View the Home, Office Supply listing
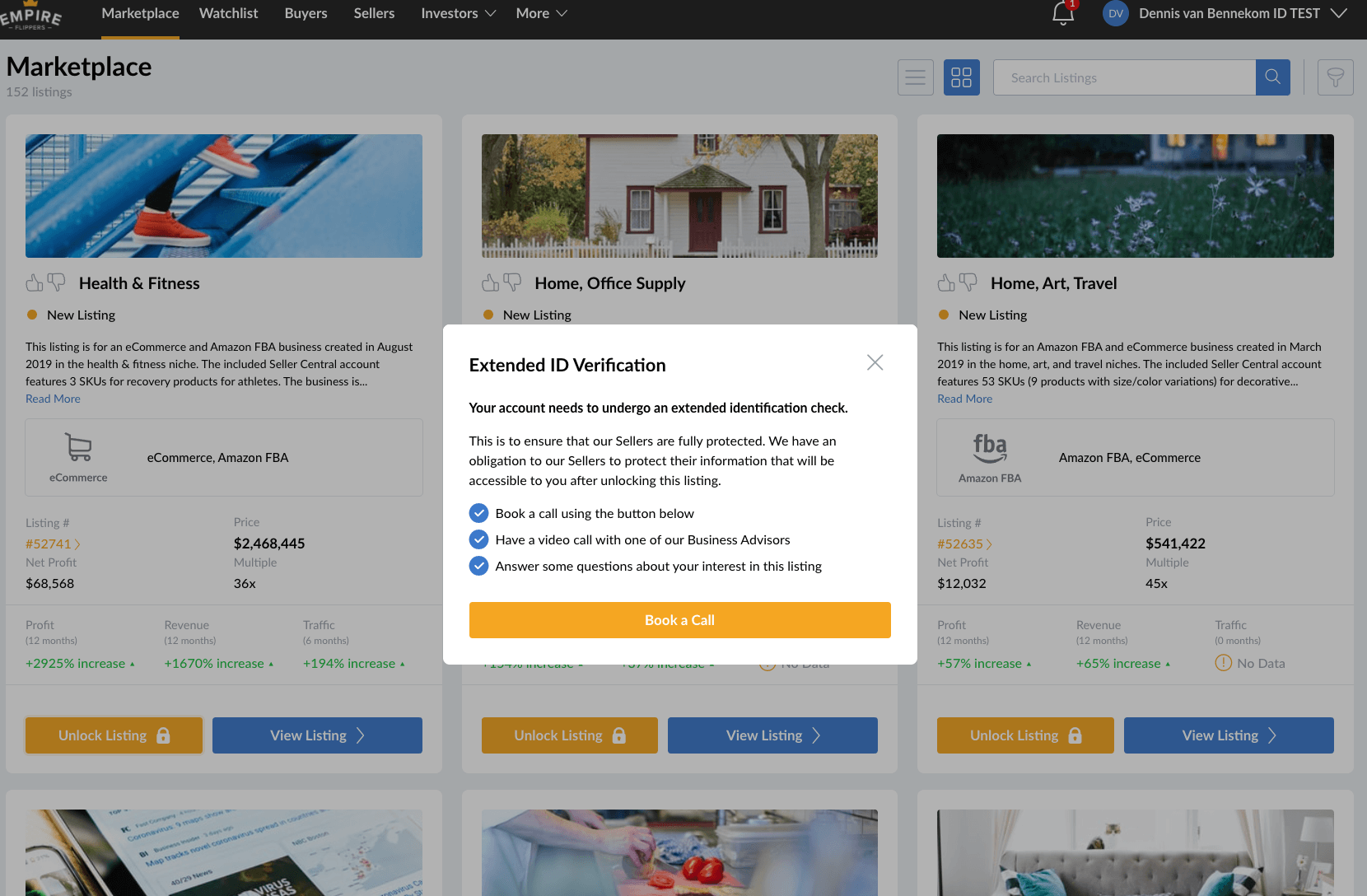This screenshot has height=896, width=1367. (x=772, y=735)
